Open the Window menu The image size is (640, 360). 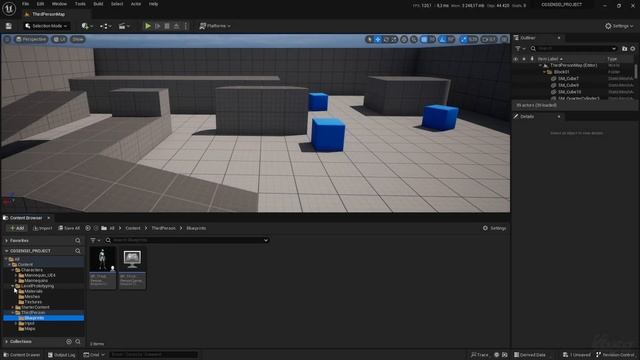pyautogui.click(x=59, y=4)
